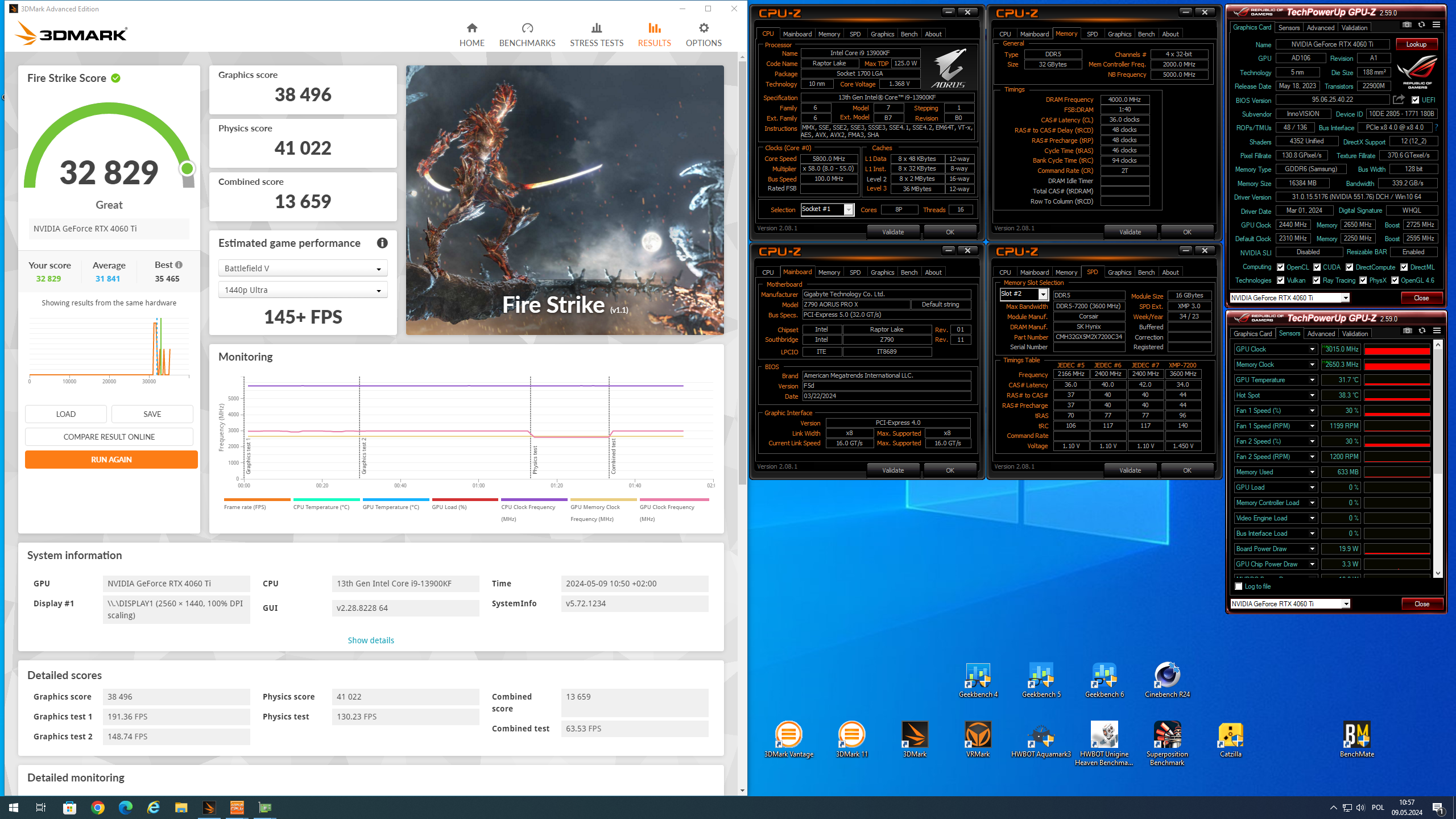Screen dimensions: 1456x819
Task: Click the info icon beside Best score
Action: [179, 265]
